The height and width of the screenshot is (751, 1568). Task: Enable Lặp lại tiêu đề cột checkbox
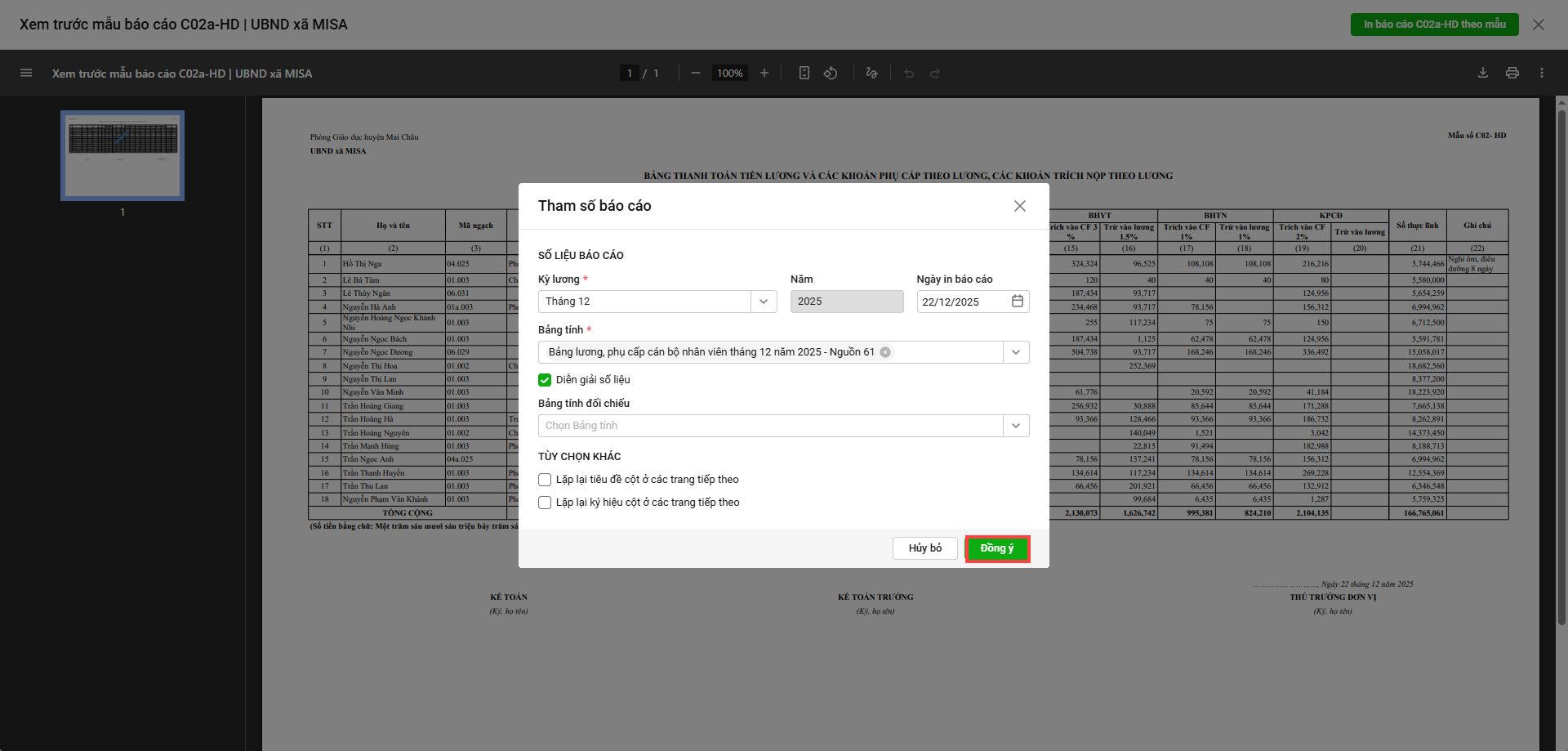tap(545, 480)
